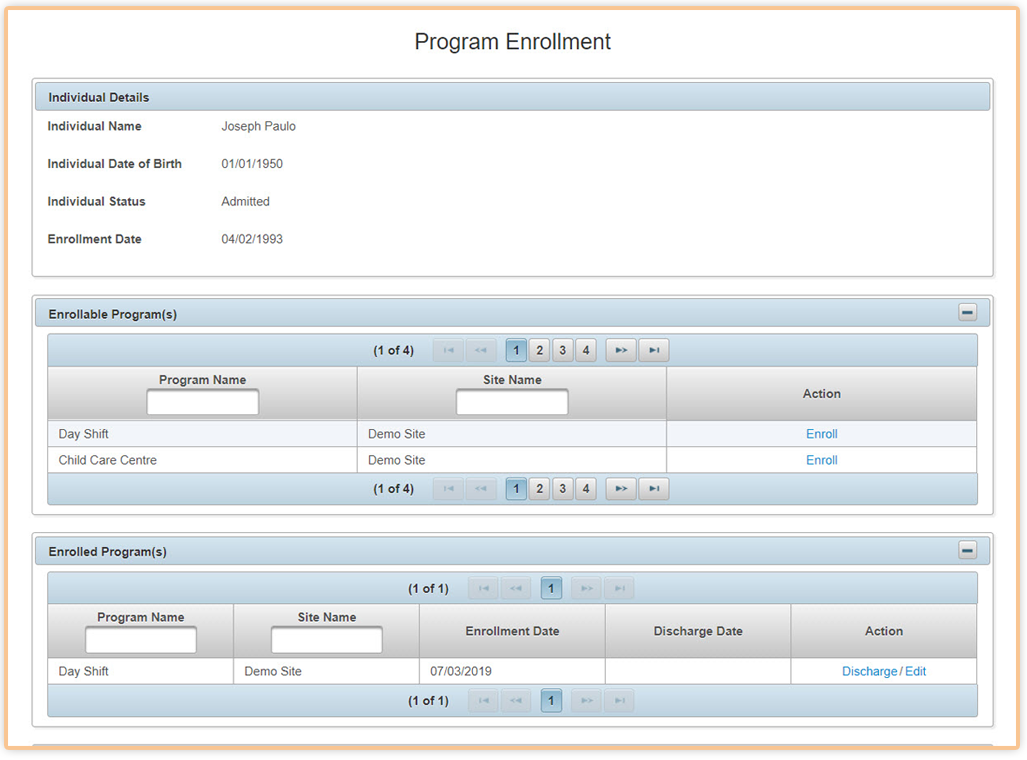Collapse the Enrolled Program(s) panel

[x=967, y=550]
